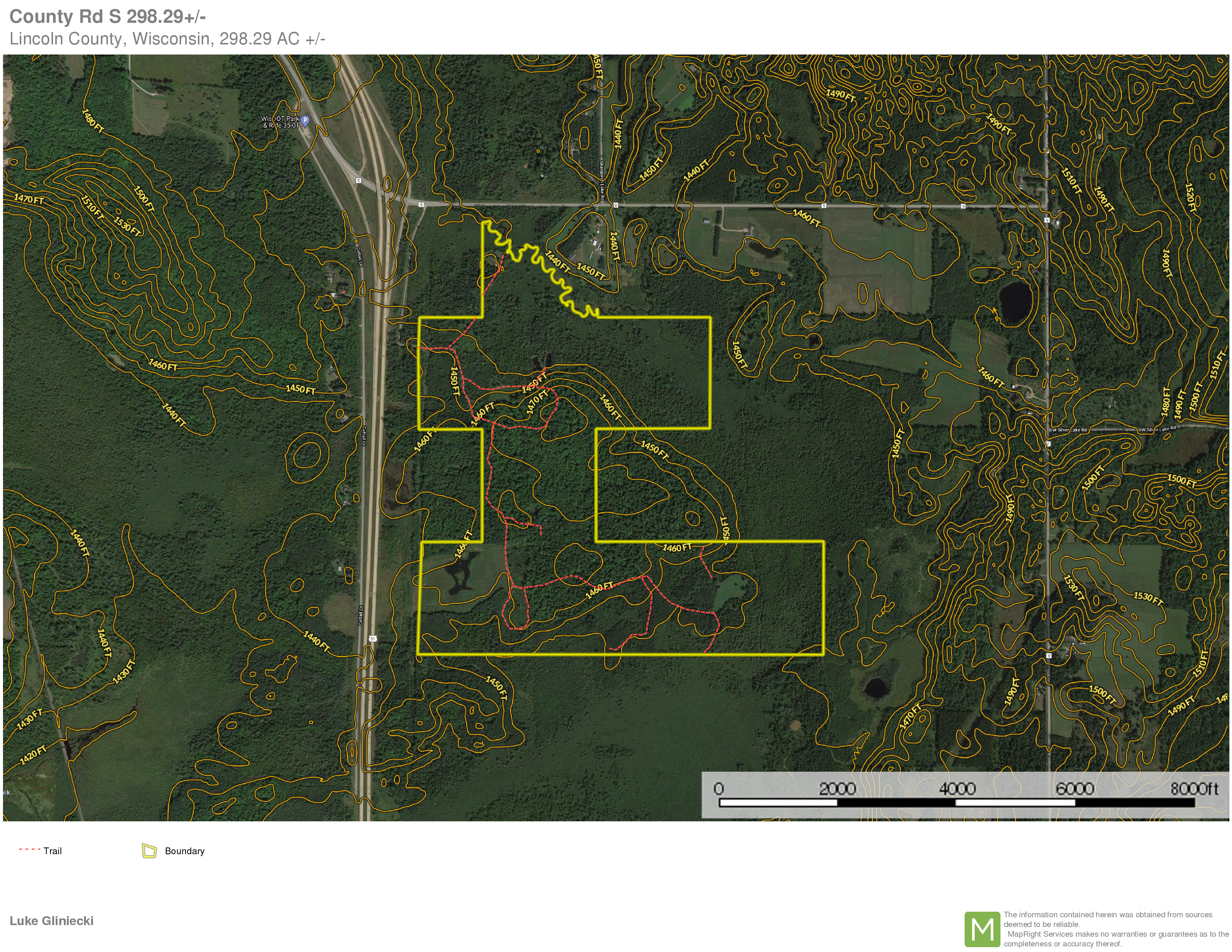Image resolution: width=1232 pixels, height=952 pixels.
Task: Click the Lincoln County, Wisconsin subtitle
Action: point(167,39)
